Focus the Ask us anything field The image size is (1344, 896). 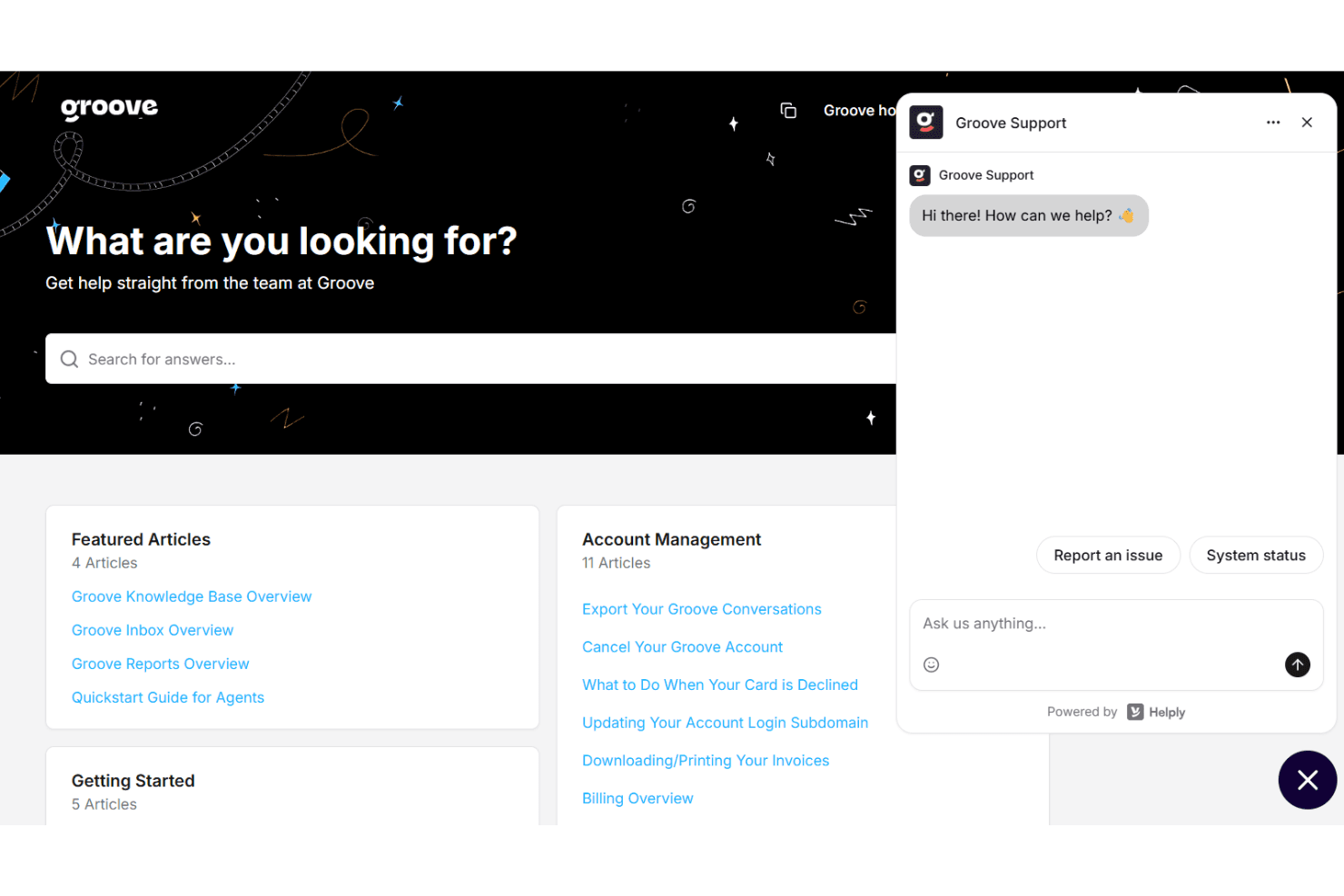point(1115,624)
